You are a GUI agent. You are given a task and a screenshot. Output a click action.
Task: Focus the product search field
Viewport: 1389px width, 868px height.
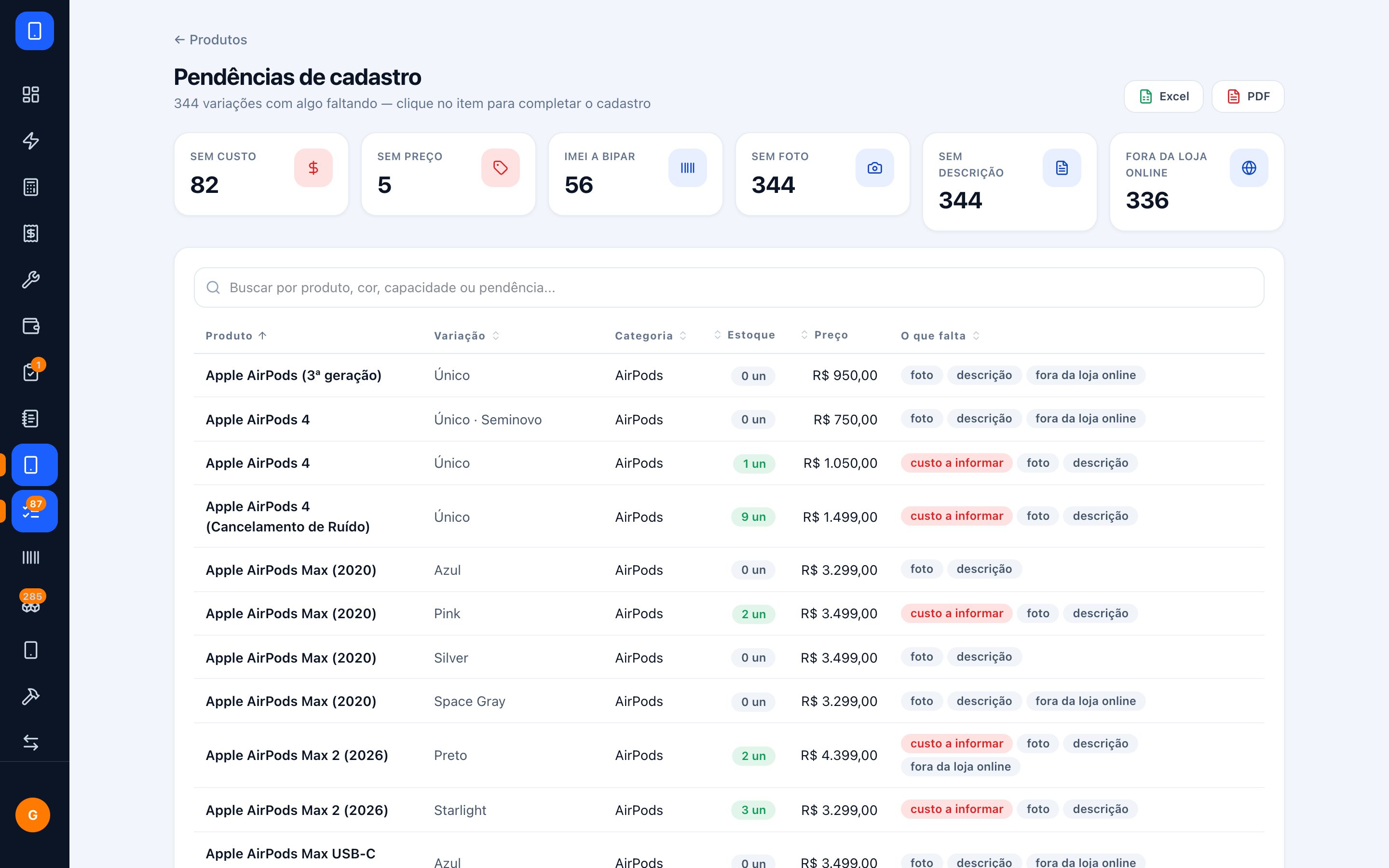729,287
